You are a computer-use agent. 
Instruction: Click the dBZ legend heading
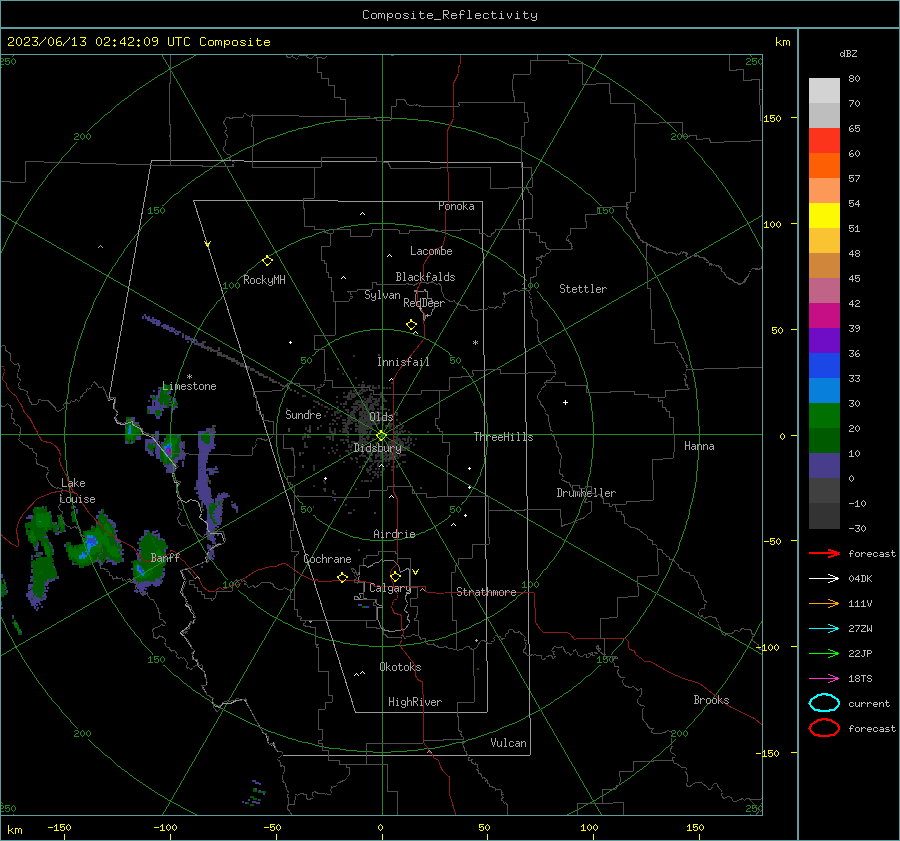[848, 53]
